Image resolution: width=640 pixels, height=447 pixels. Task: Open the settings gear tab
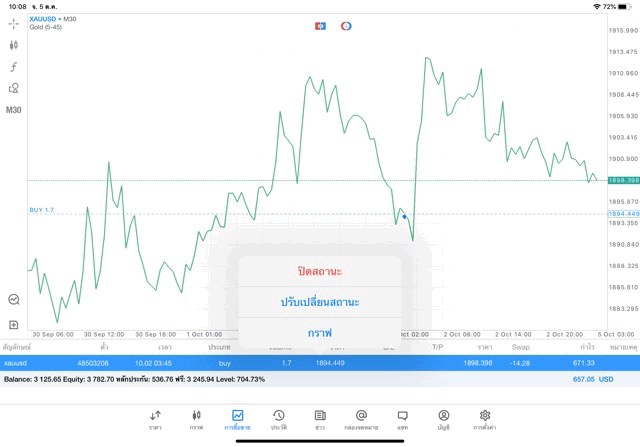485,418
